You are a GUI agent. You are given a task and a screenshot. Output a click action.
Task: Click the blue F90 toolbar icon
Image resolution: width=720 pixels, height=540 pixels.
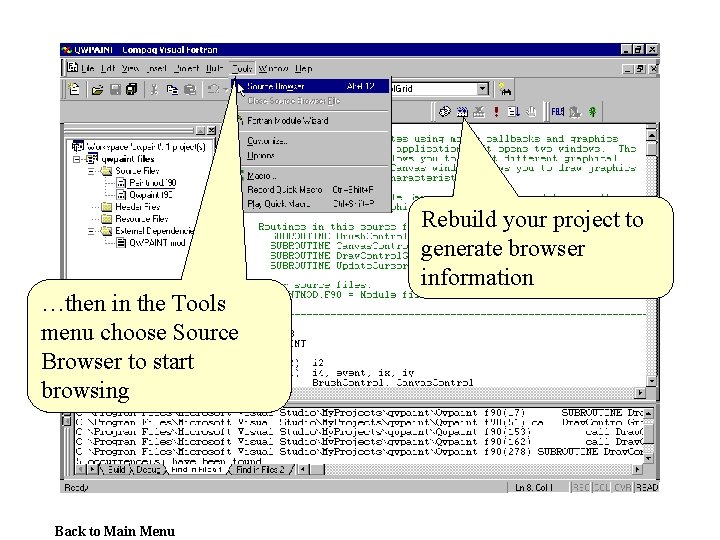[557, 112]
